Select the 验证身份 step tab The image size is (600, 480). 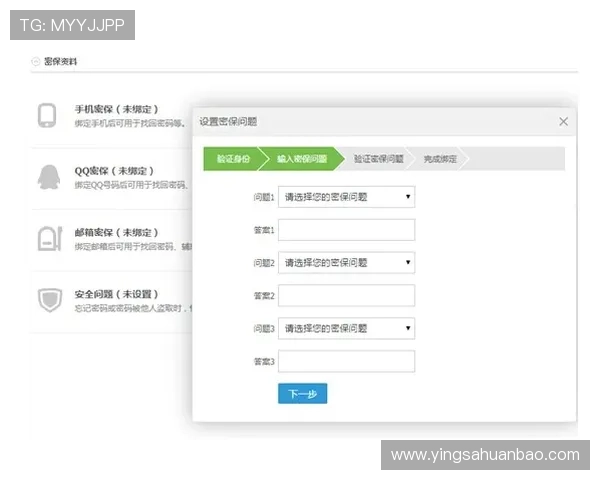[233, 158]
